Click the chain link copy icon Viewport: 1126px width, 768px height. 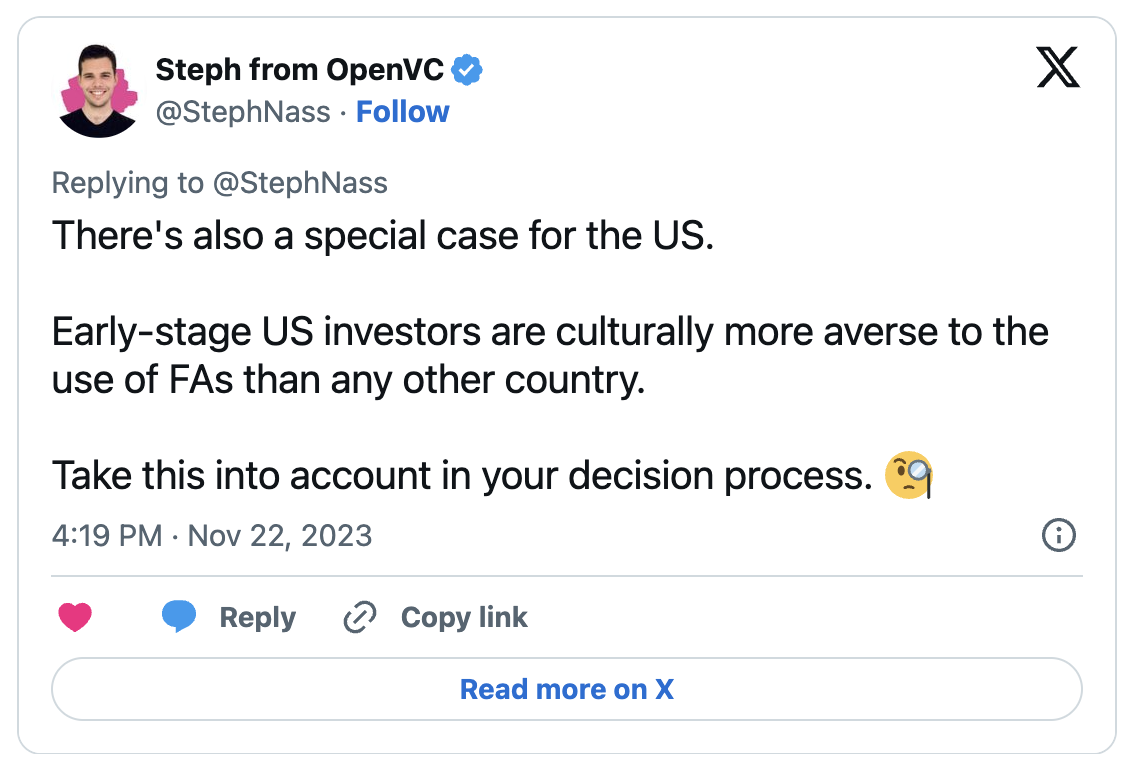click(x=359, y=618)
